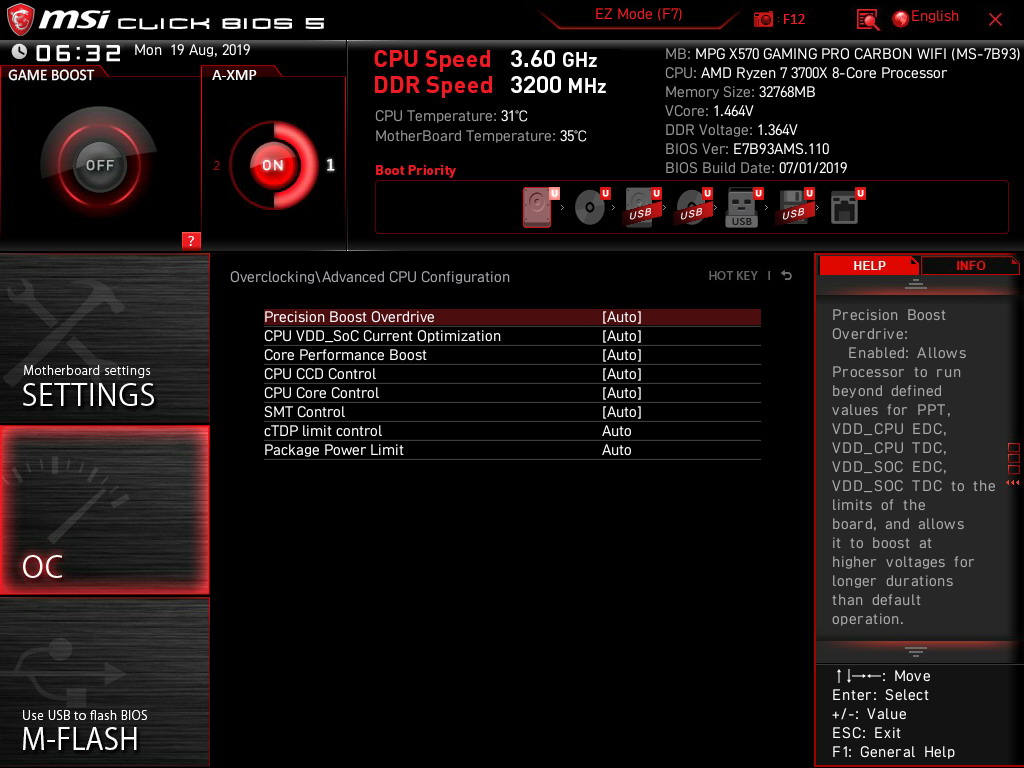
Task: Select the Package Power Limit label
Action: click(334, 450)
